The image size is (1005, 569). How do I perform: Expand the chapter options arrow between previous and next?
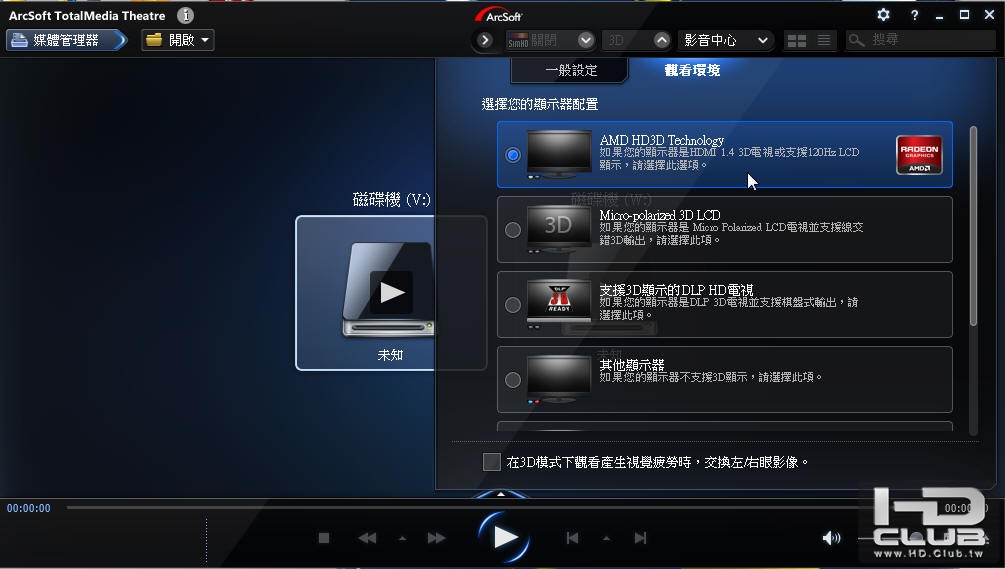pyautogui.click(x=606, y=539)
